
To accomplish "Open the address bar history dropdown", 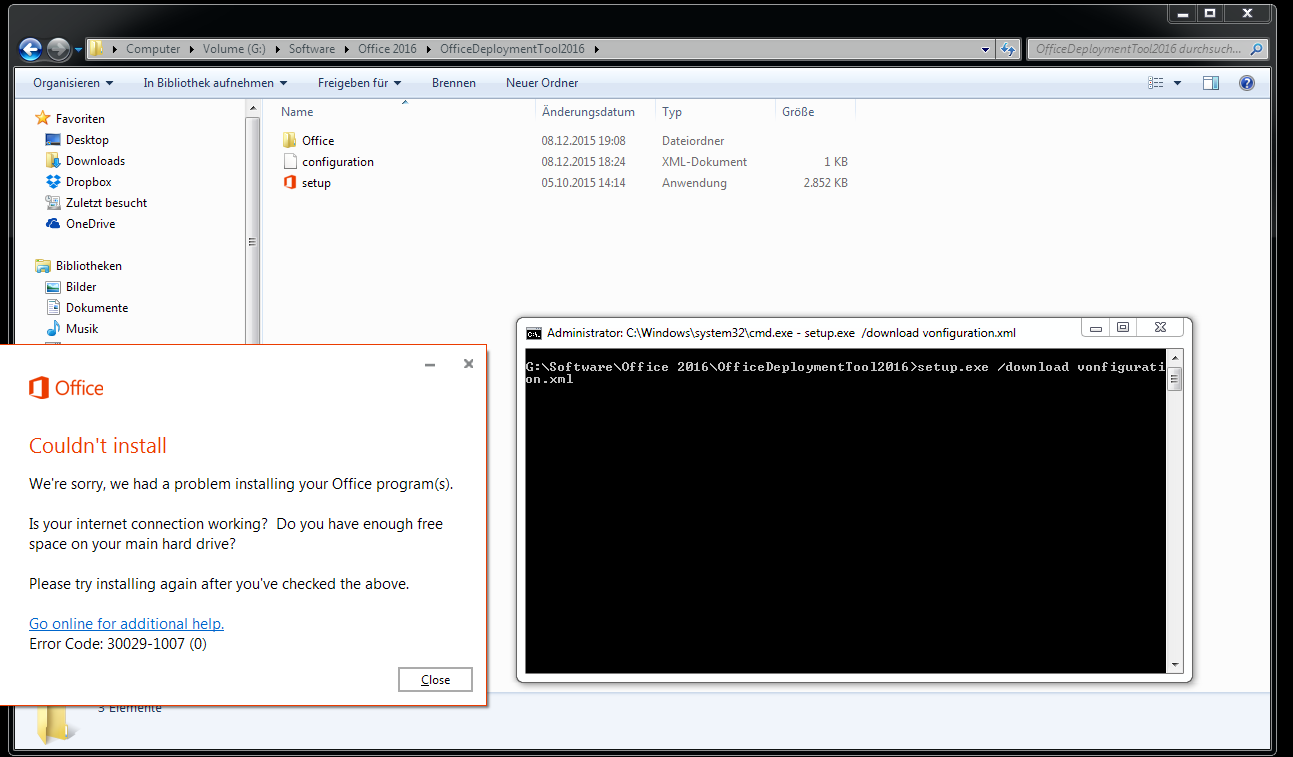I will coord(987,49).
